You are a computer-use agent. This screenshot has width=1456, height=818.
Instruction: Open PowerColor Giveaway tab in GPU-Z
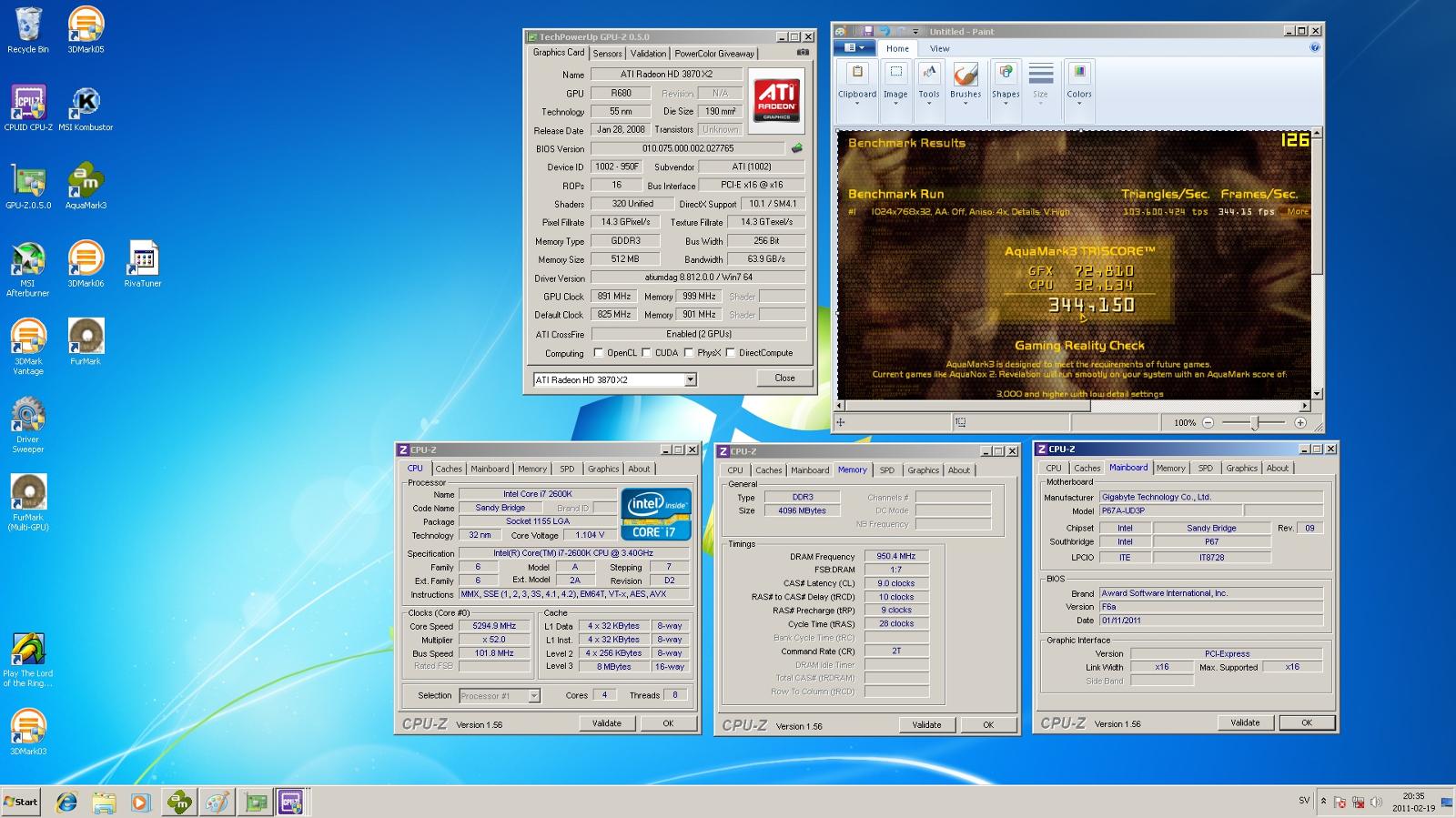tap(714, 54)
